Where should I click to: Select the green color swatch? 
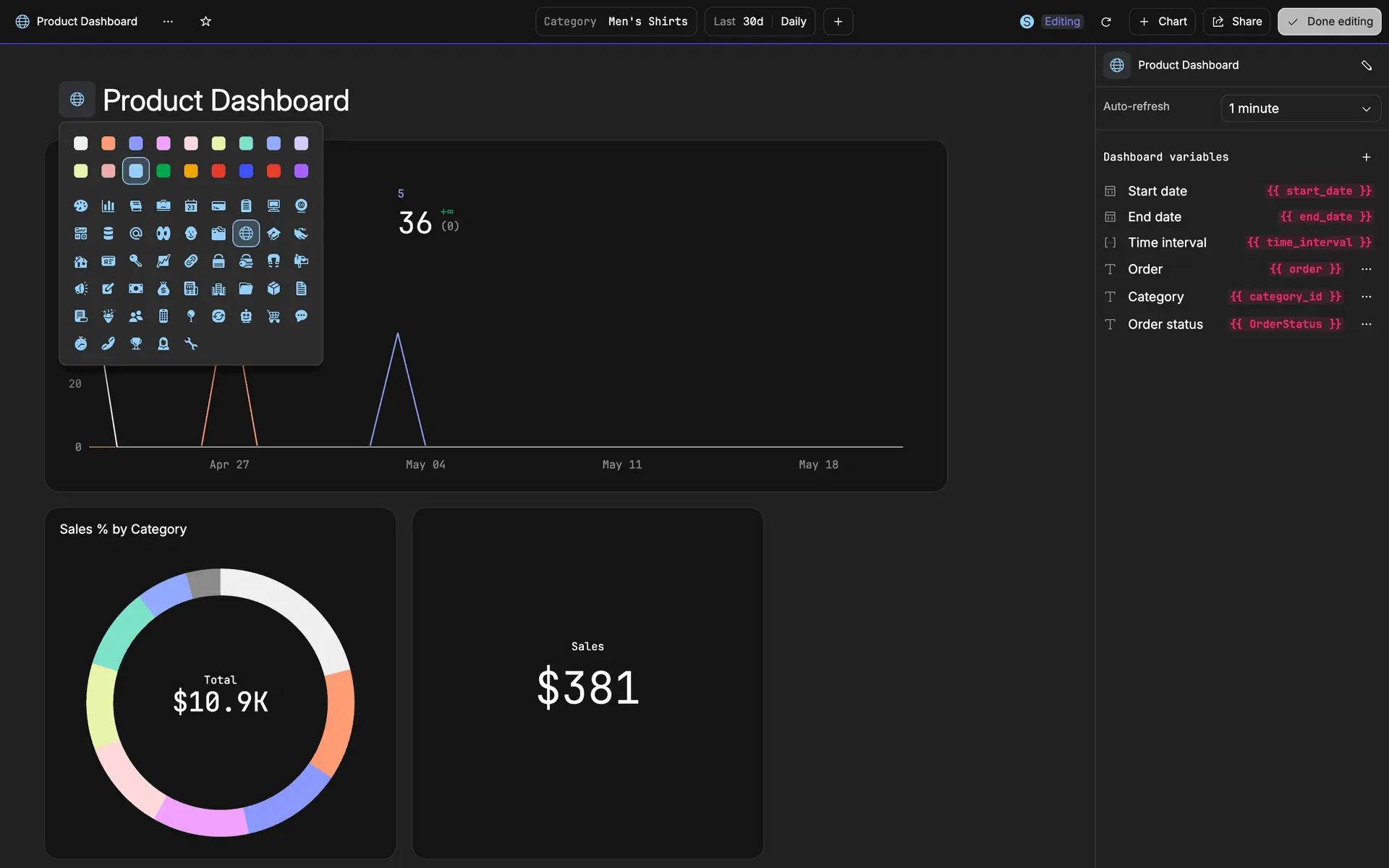163,171
